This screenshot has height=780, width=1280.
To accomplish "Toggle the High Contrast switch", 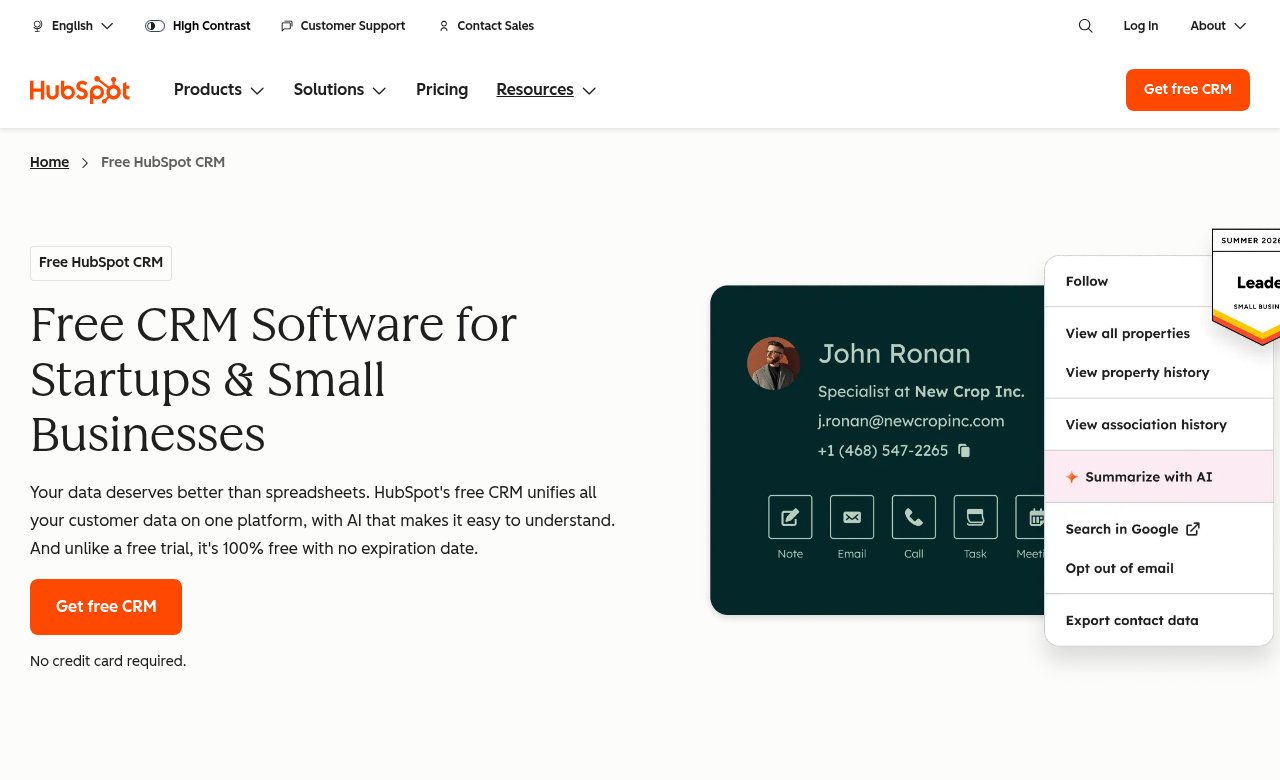I will 155,26.
